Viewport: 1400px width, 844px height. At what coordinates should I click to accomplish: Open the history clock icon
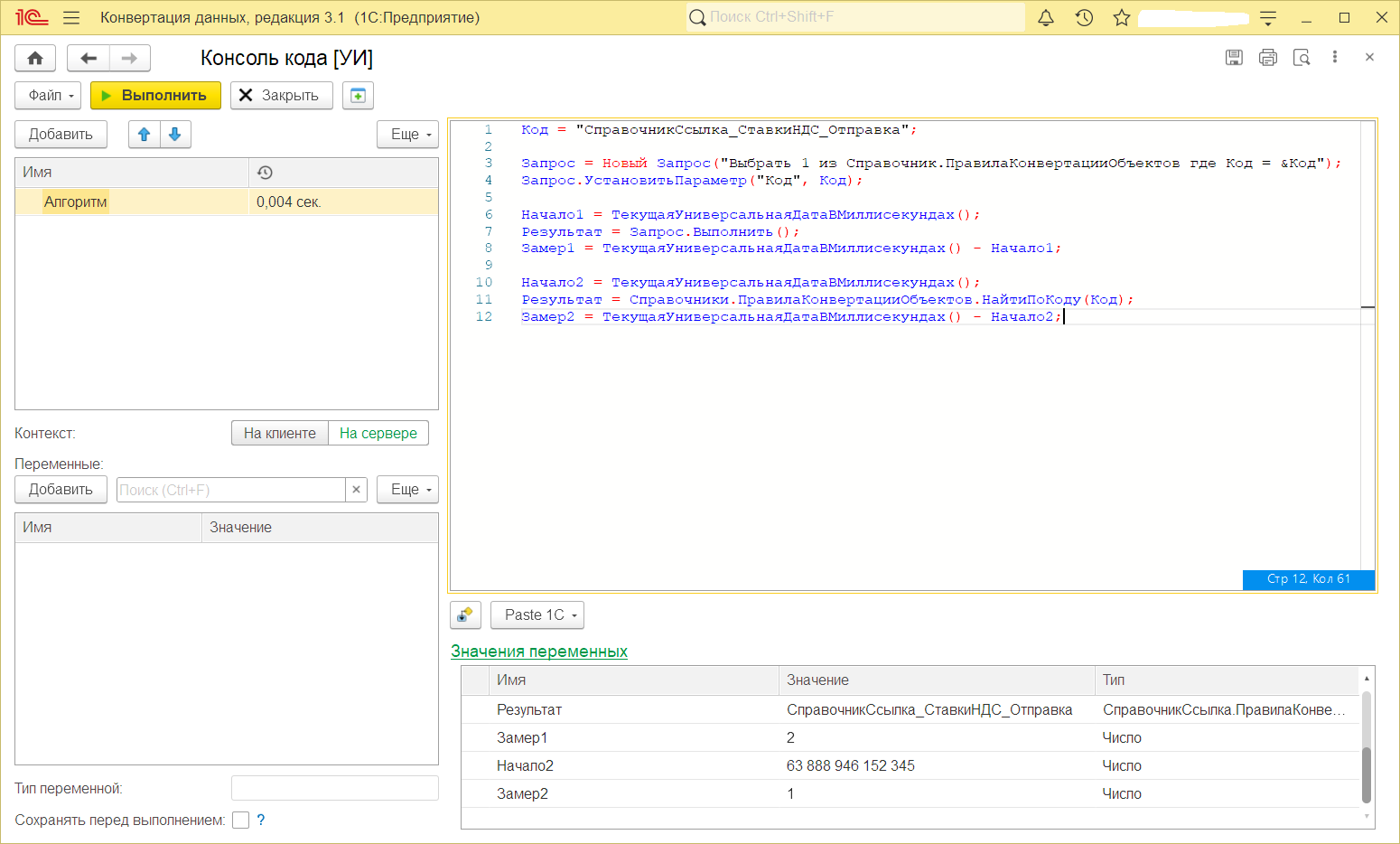click(x=1084, y=17)
